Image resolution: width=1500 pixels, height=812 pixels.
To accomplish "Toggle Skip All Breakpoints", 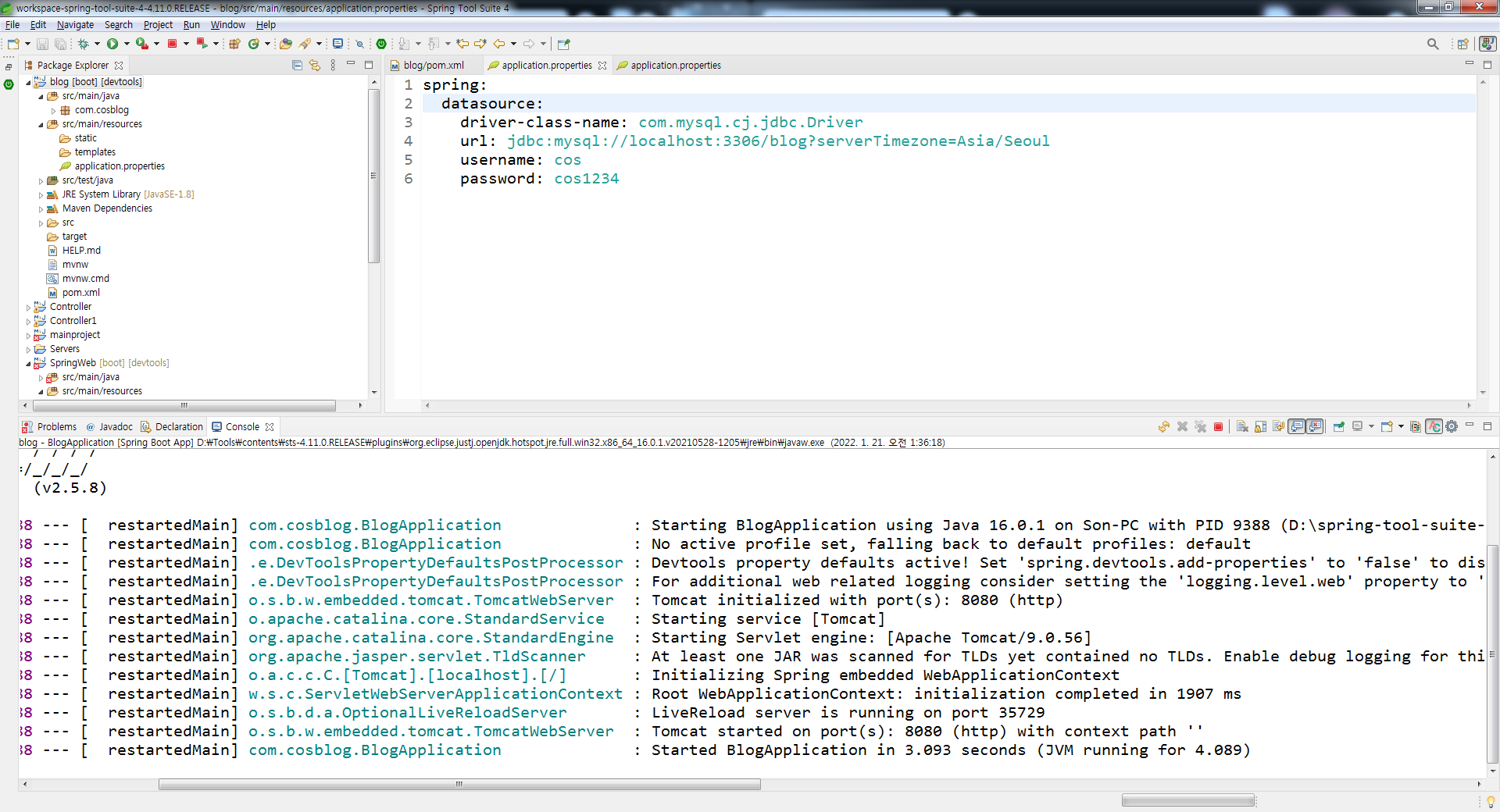I will click(359, 44).
